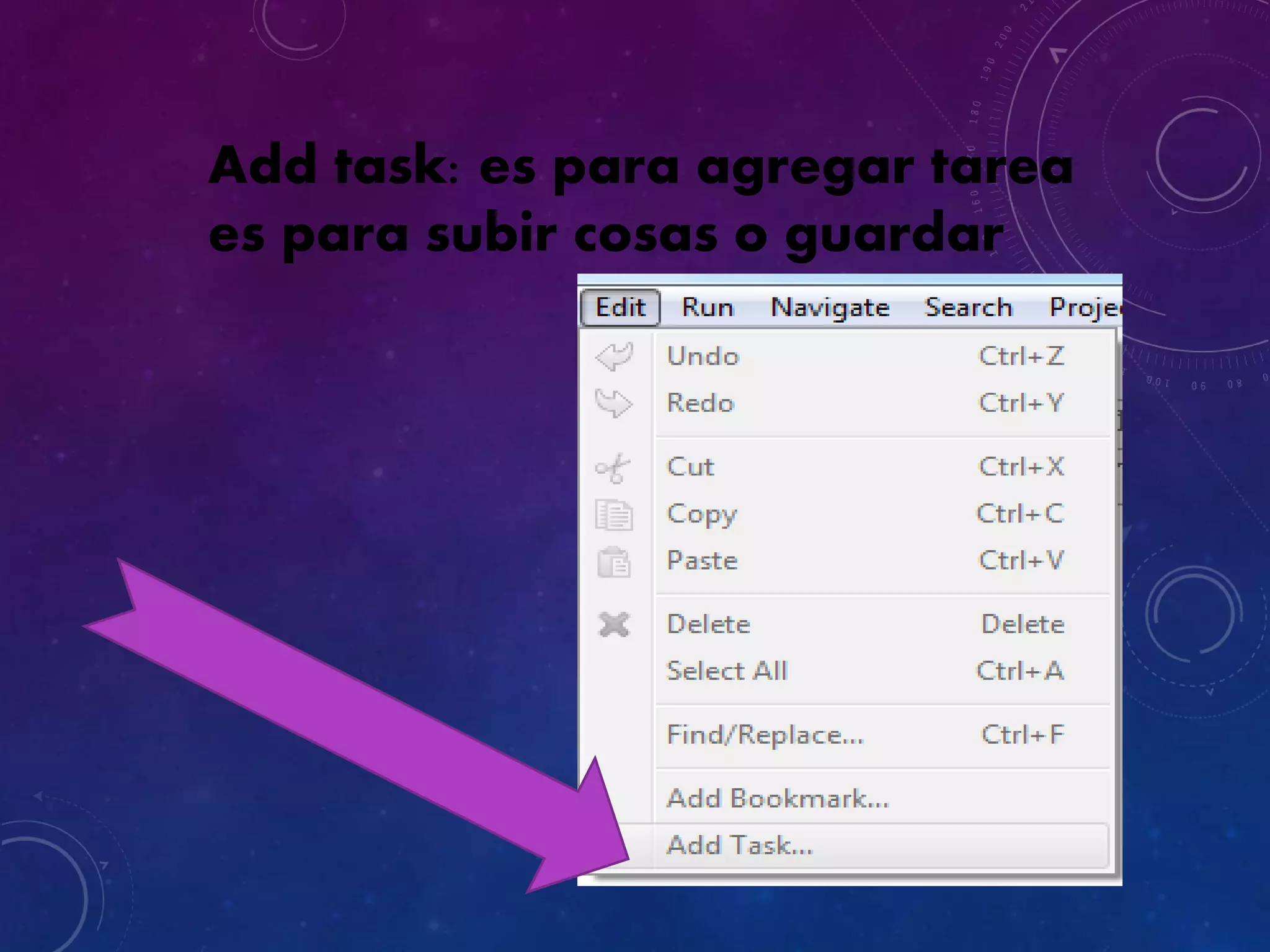Click the Paste clipboard icon
This screenshot has width=1270, height=952.
pos(614,562)
